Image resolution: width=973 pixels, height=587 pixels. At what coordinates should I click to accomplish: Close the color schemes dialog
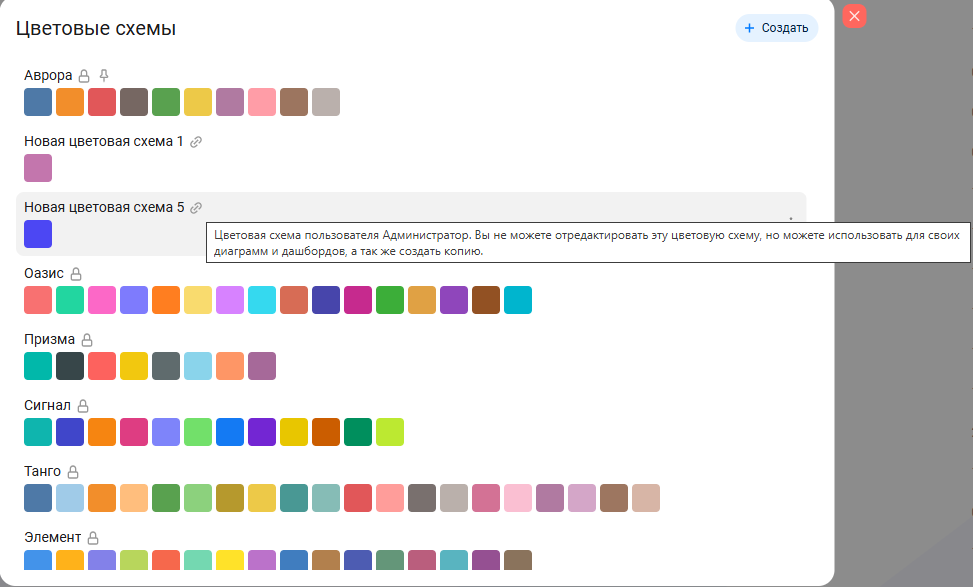854,16
